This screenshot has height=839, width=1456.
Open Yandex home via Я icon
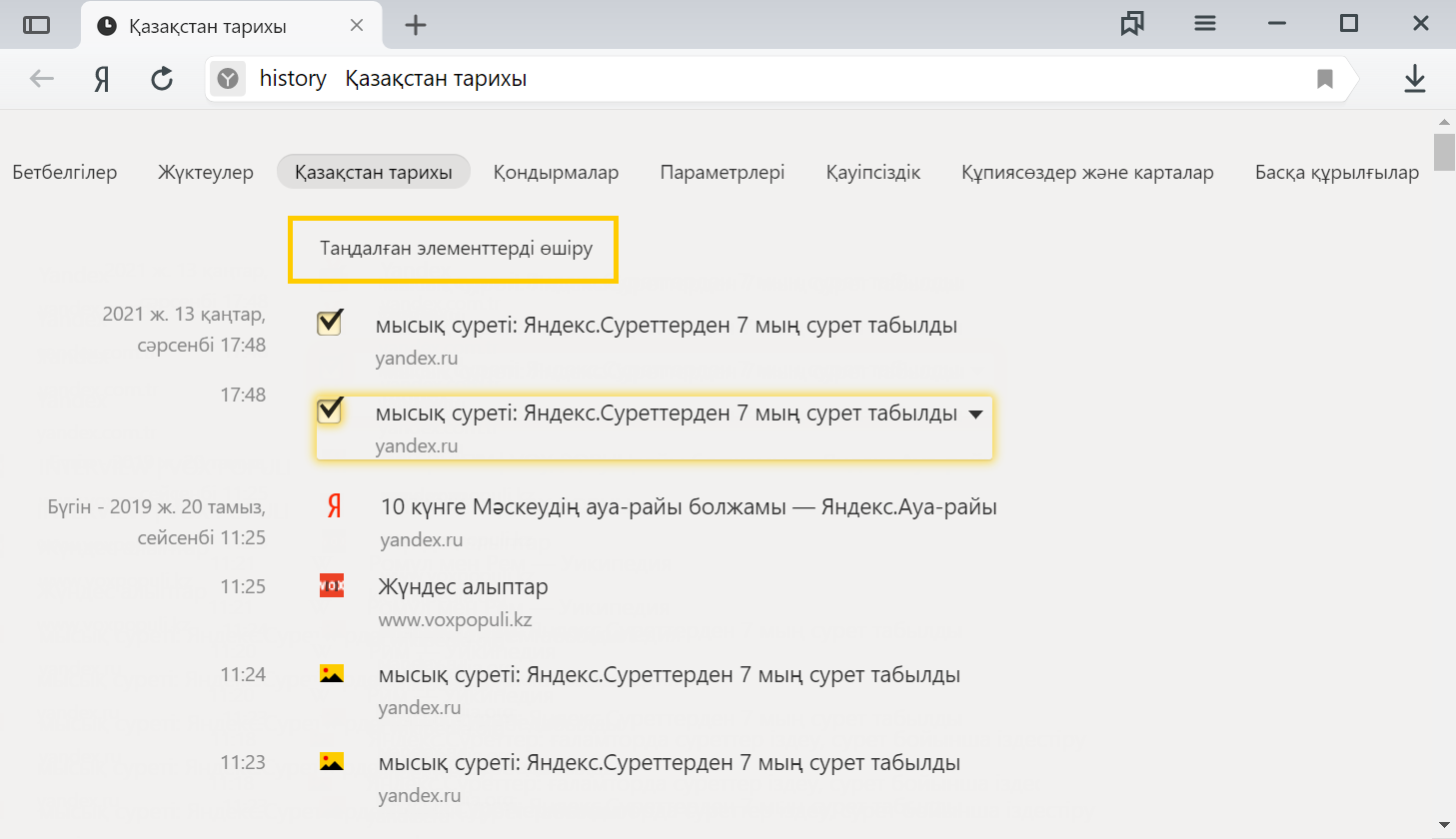click(x=101, y=79)
